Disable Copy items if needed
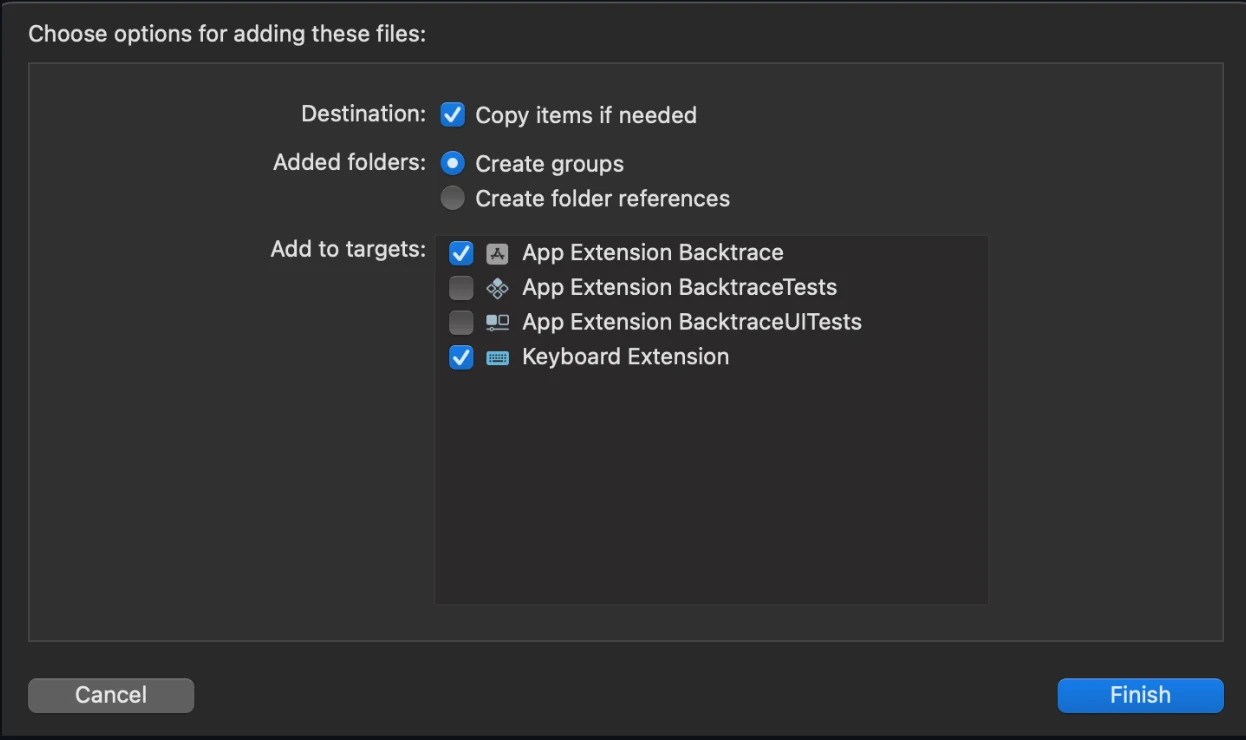This screenshot has width=1246, height=740. point(453,114)
